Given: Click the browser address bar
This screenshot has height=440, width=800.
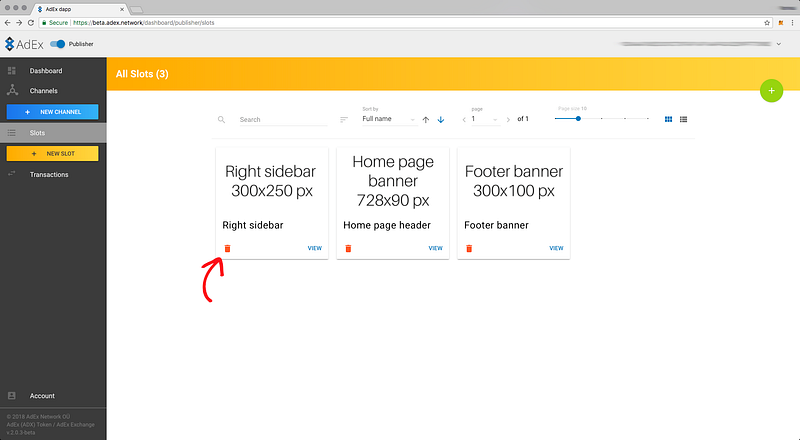Looking at the screenshot, I should coord(406,22).
